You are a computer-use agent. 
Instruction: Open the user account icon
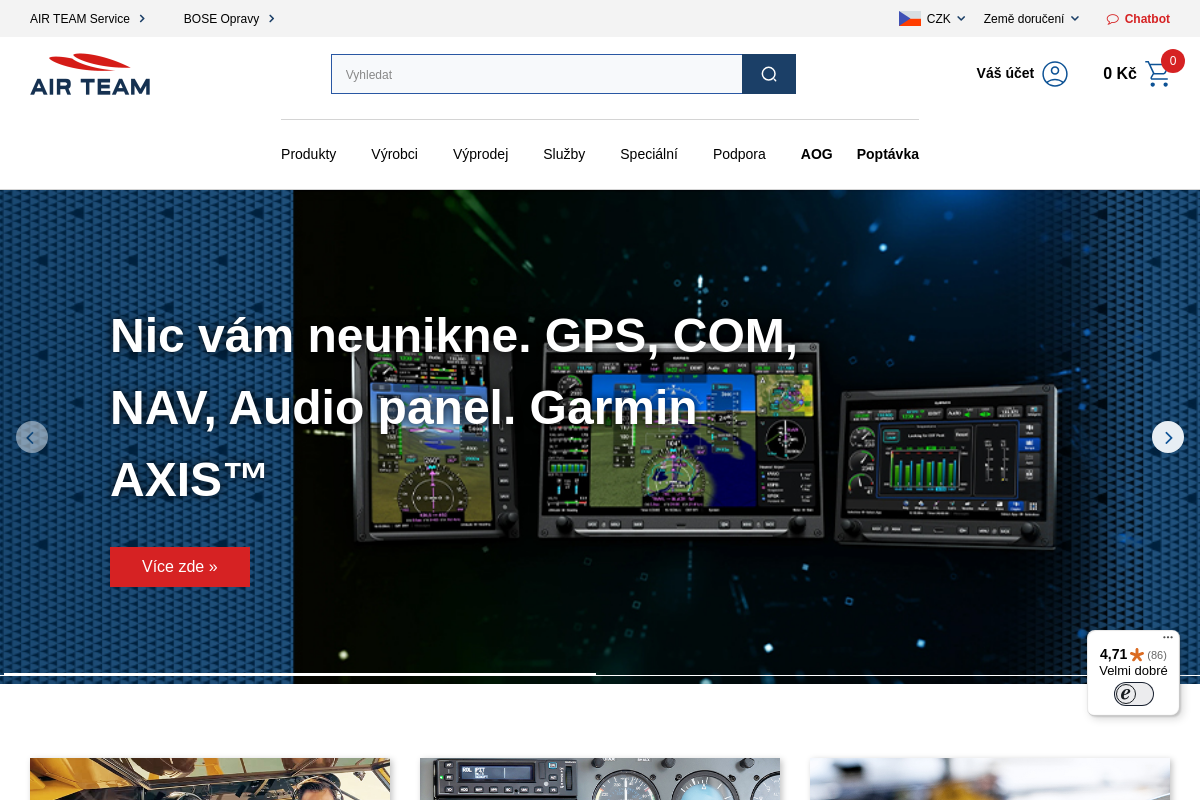click(x=1055, y=74)
